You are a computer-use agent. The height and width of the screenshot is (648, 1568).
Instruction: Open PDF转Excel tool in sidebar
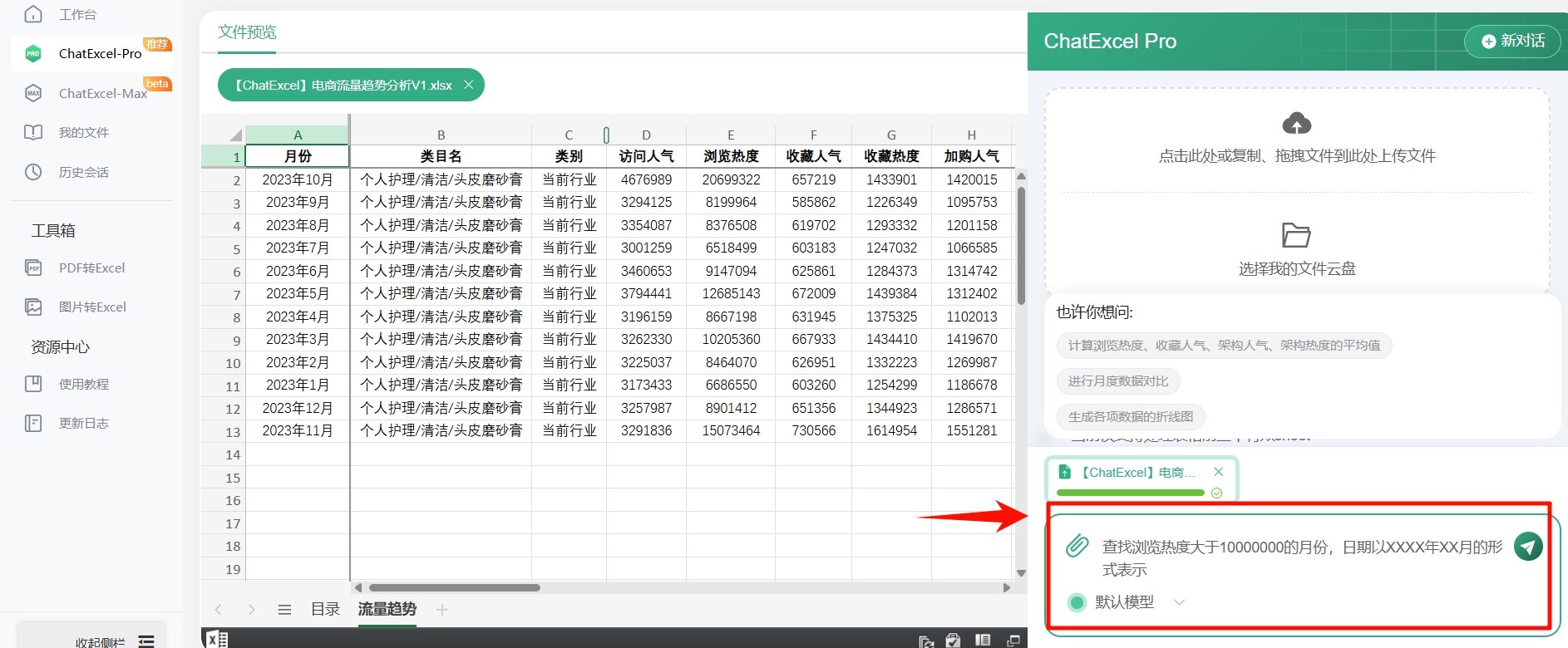click(x=91, y=268)
